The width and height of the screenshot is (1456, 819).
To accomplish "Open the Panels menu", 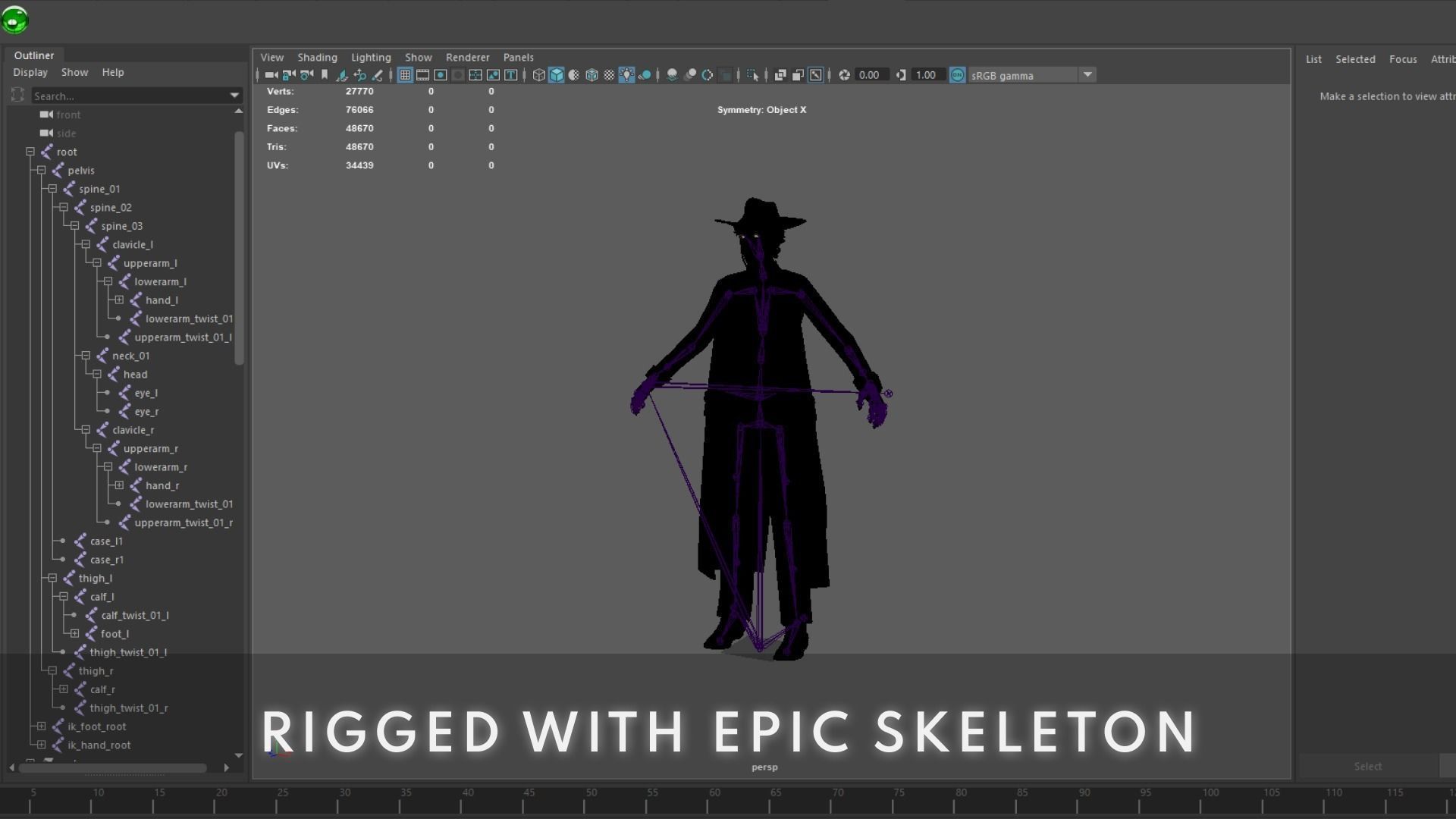I will pyautogui.click(x=519, y=58).
